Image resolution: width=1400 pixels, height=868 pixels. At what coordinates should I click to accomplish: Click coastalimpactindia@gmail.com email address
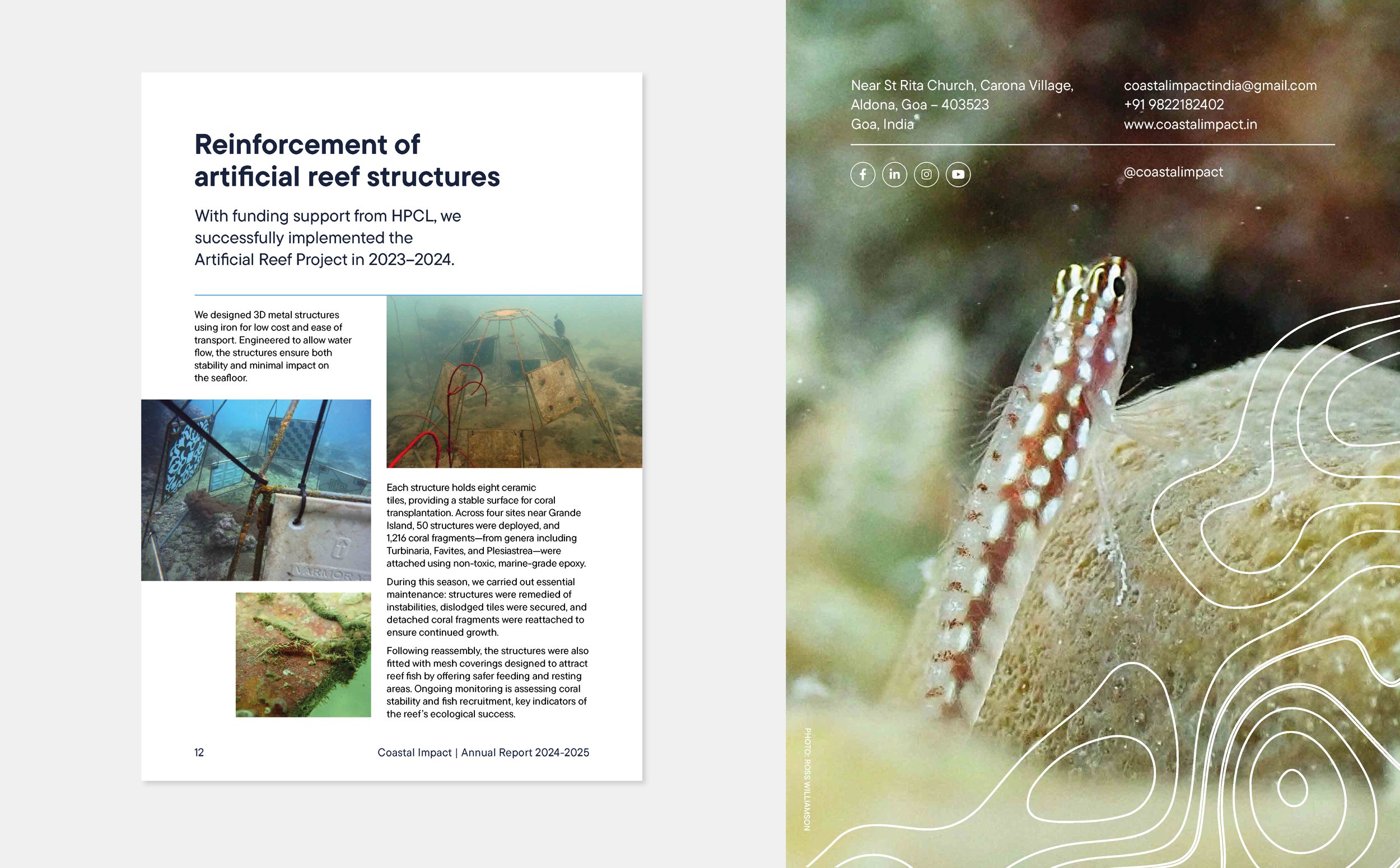(x=1220, y=86)
